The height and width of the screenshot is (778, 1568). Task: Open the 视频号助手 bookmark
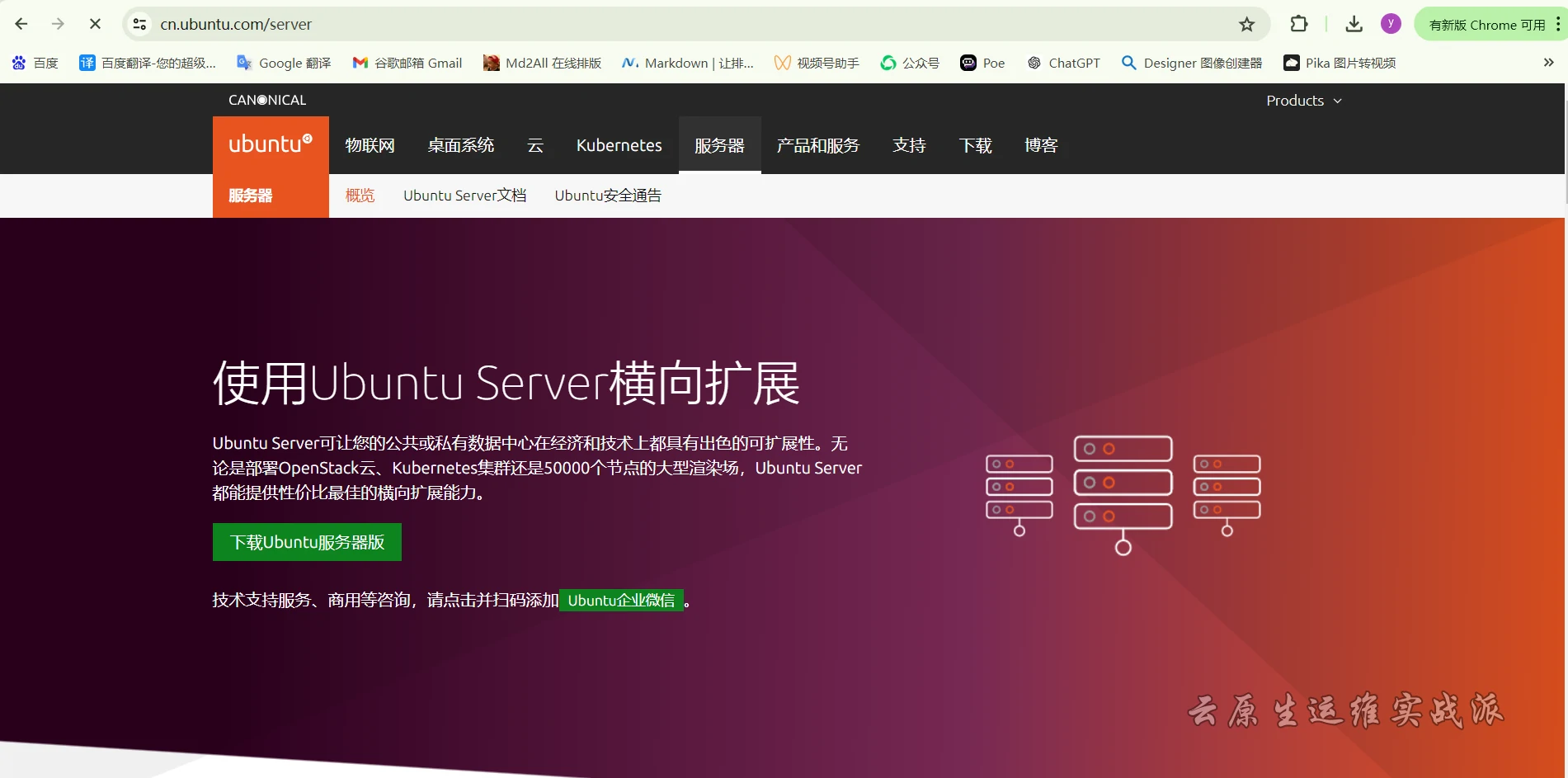tap(817, 63)
